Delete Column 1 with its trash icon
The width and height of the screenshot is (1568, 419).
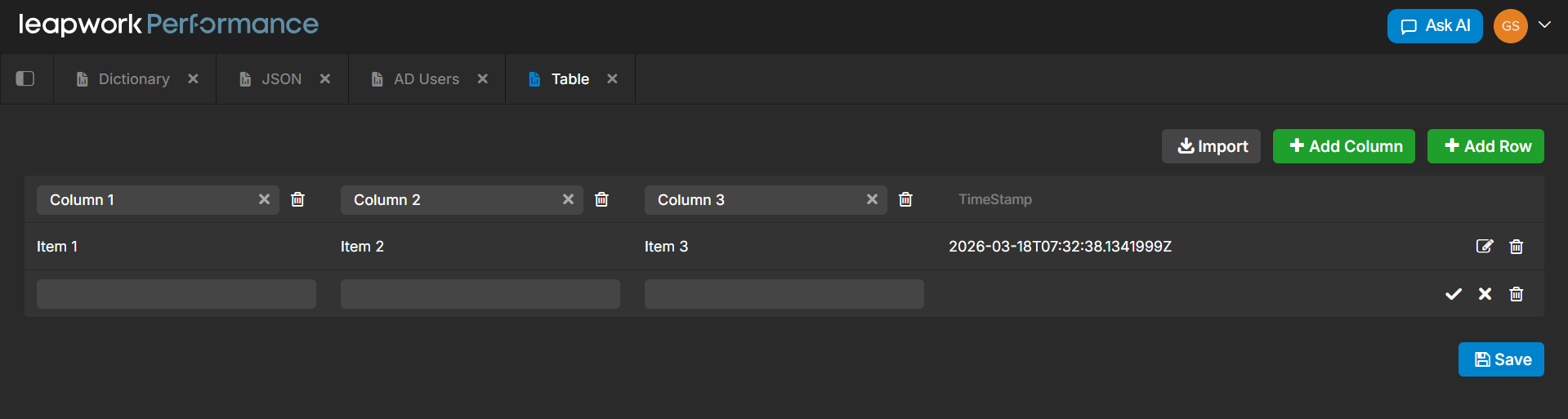click(x=298, y=199)
